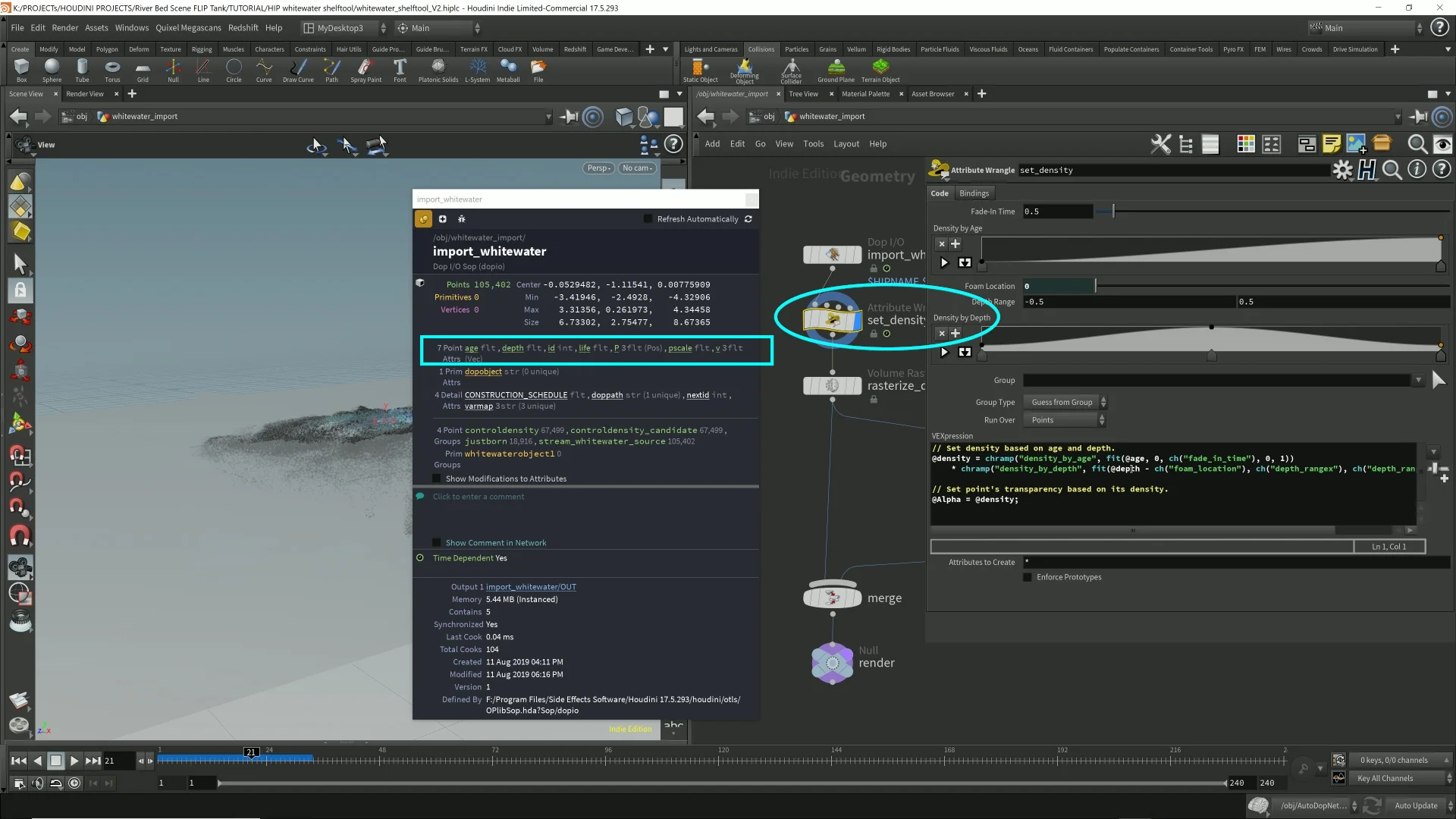The height and width of the screenshot is (819, 1456).
Task: Create a Sphere from the shelf
Action: [x=52, y=70]
